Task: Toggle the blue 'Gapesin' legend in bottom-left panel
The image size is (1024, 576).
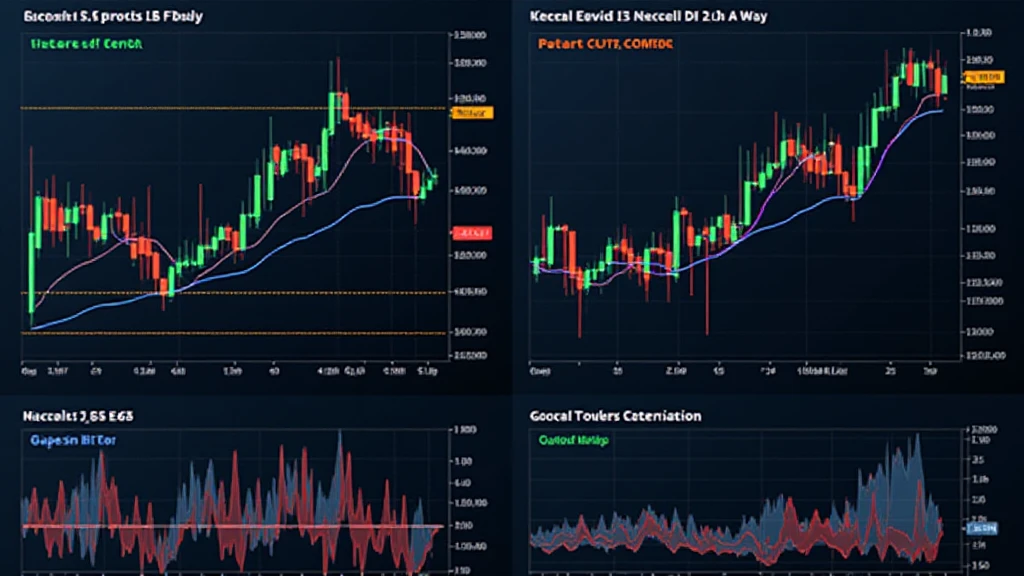Action: tap(74, 439)
